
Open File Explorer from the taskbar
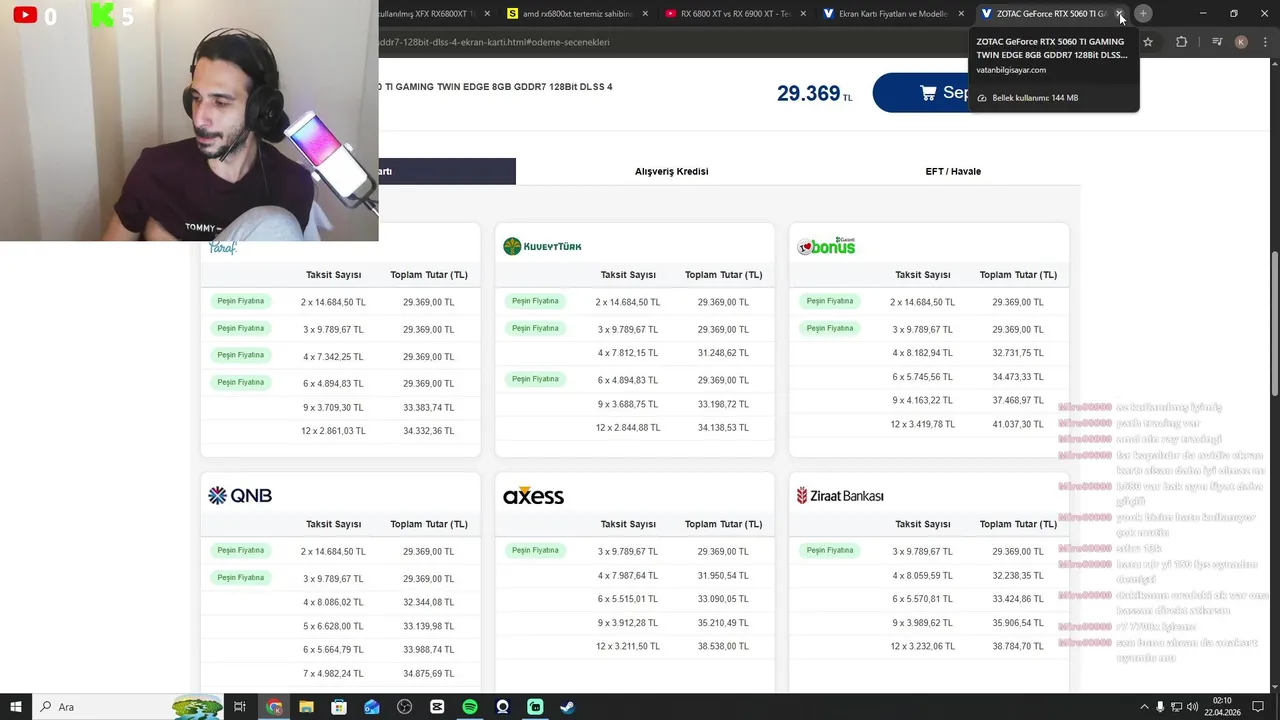(306, 707)
